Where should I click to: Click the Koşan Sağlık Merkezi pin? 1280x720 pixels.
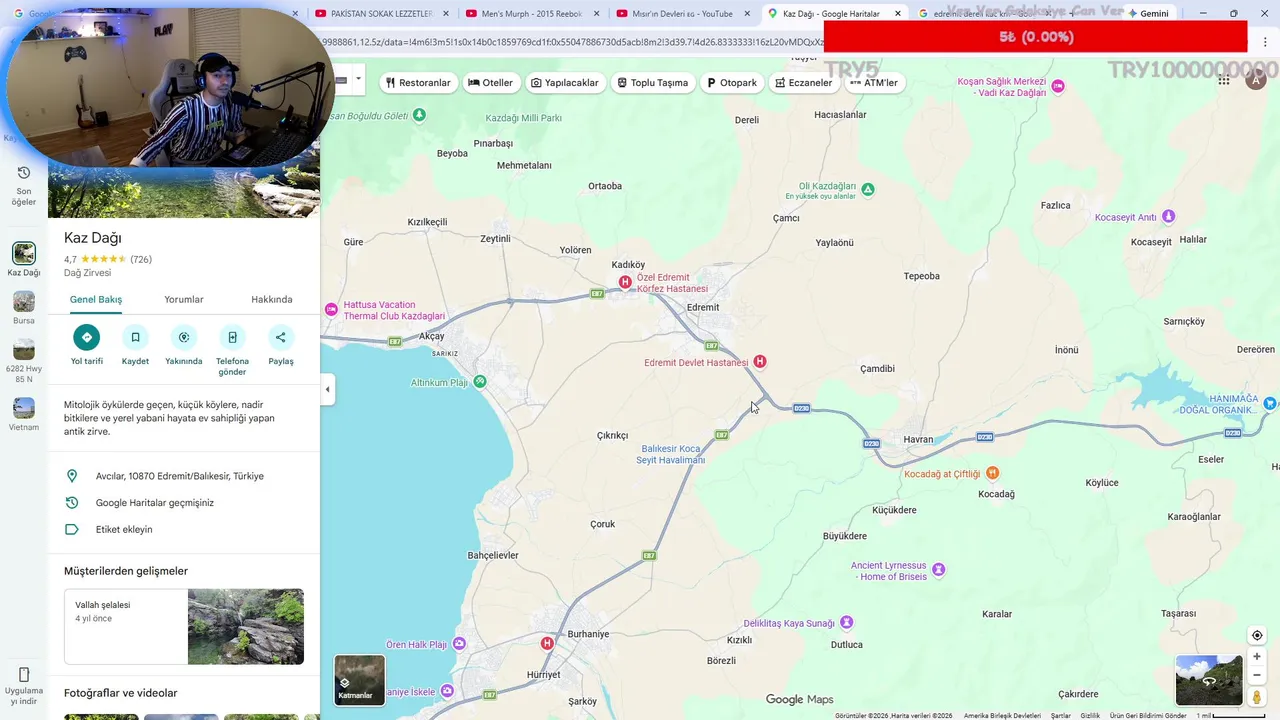1058,86
